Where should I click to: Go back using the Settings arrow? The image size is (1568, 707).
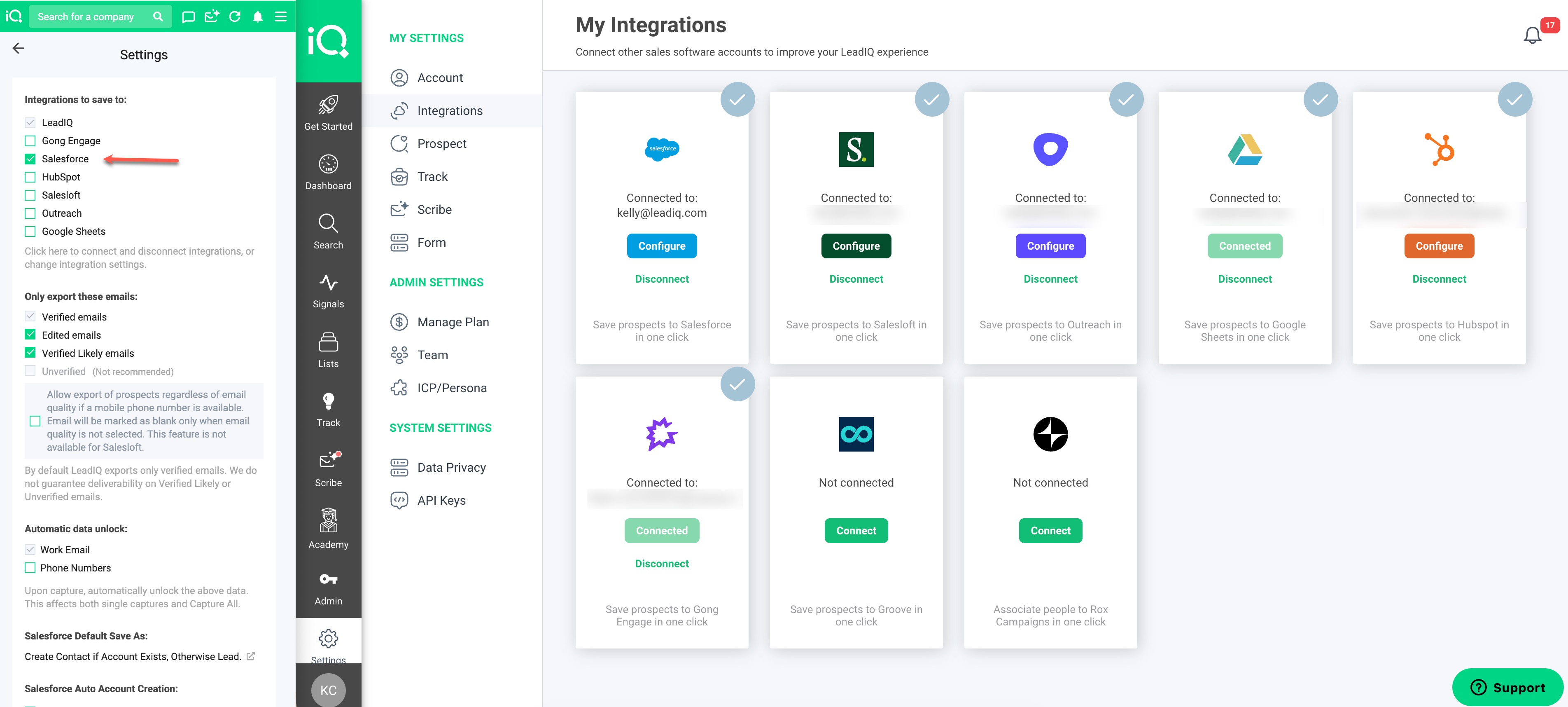coord(18,48)
